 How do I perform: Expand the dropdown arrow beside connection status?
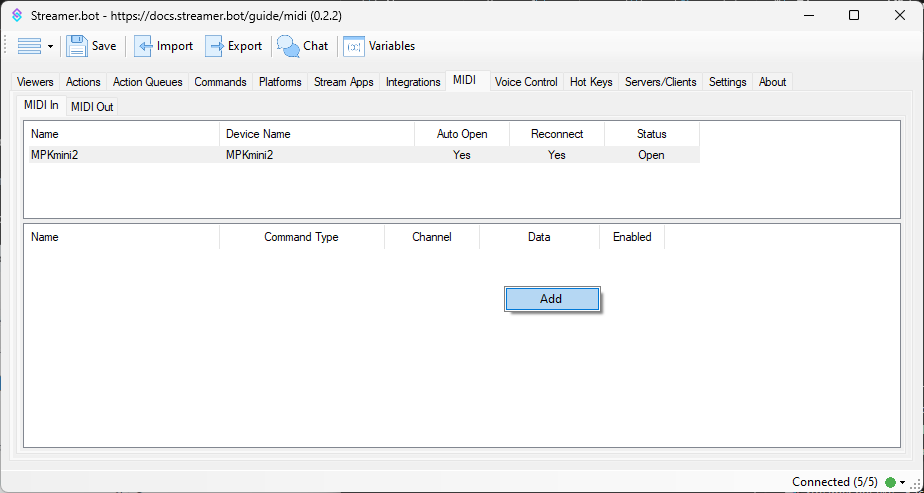(903, 482)
